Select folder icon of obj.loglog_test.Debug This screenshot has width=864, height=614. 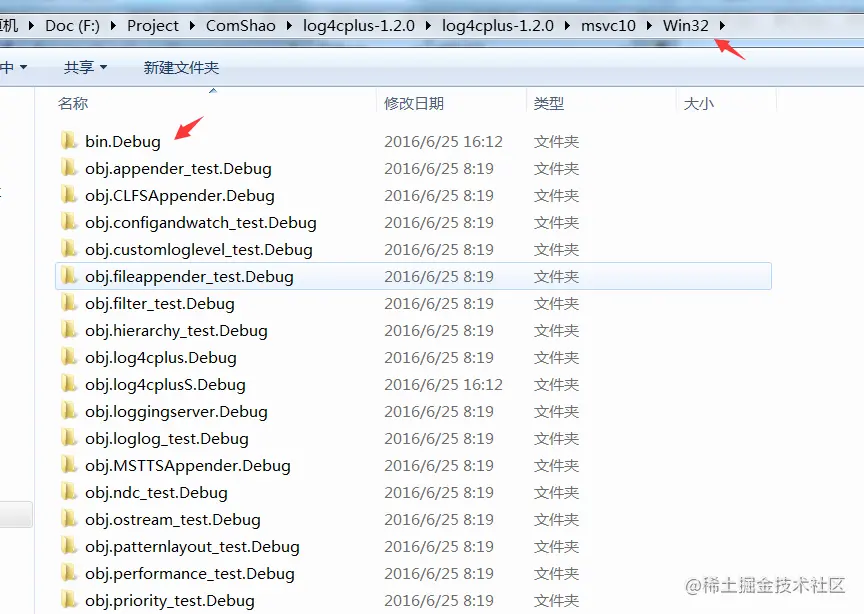[x=68, y=438]
